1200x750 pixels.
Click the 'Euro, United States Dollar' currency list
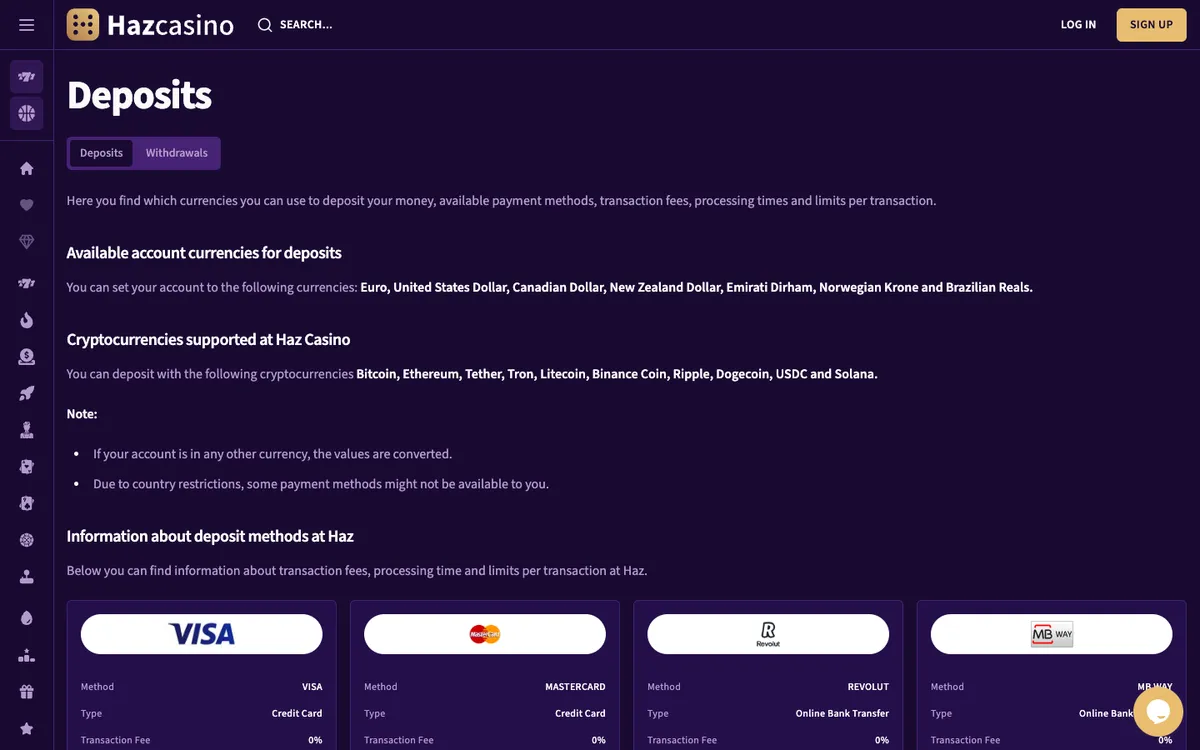(x=696, y=287)
